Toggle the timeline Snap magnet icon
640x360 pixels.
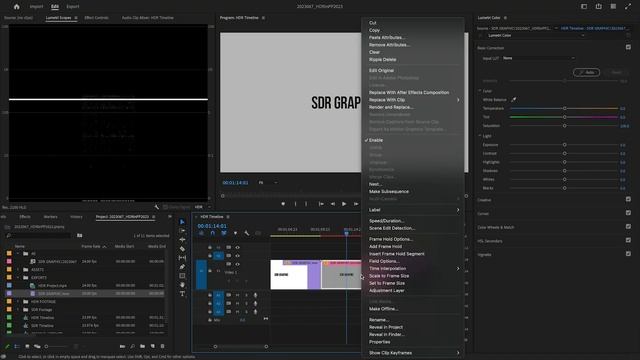pos(213,233)
